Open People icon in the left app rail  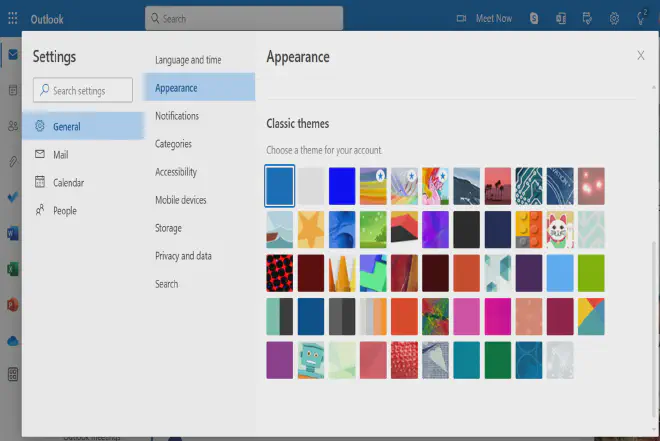pos(13,126)
